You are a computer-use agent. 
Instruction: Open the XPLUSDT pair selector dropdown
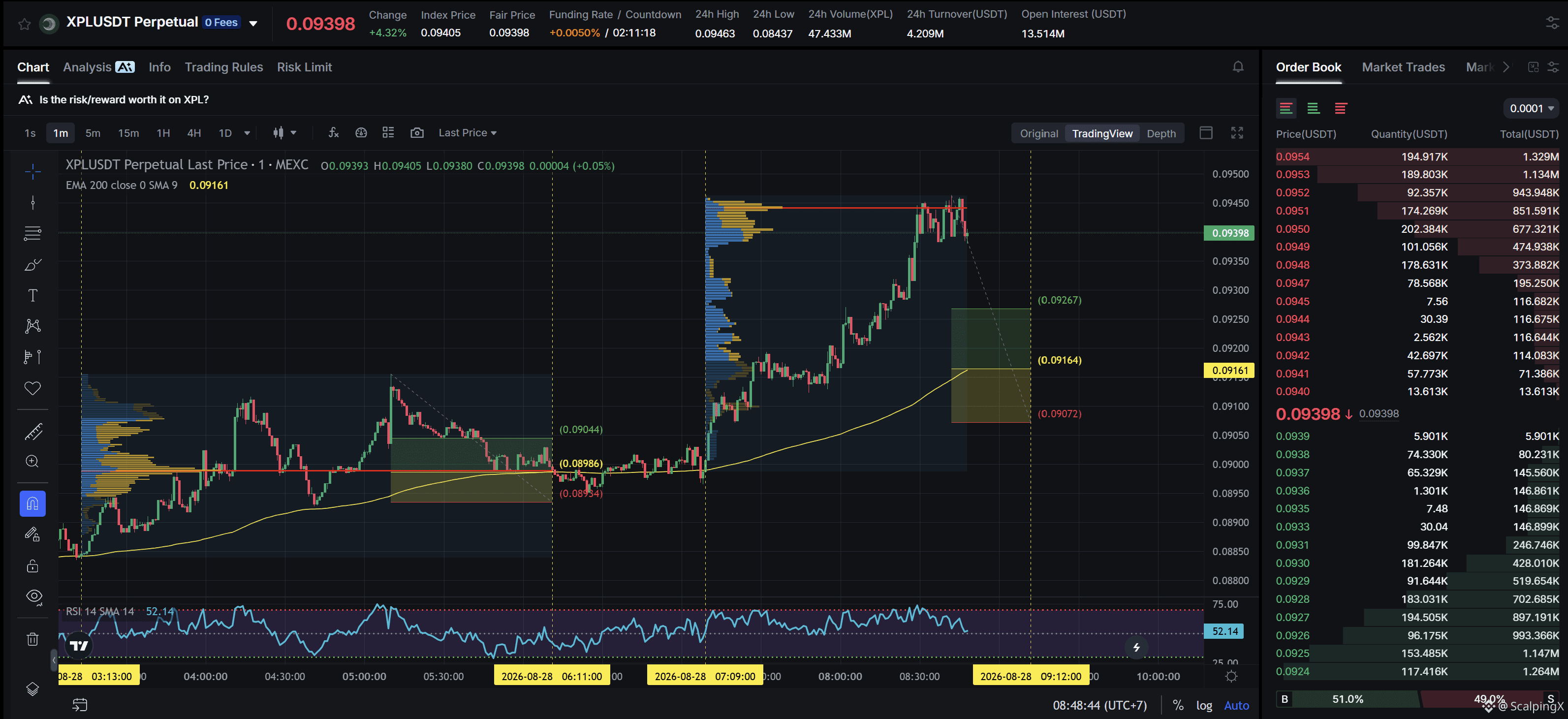pyautogui.click(x=253, y=24)
